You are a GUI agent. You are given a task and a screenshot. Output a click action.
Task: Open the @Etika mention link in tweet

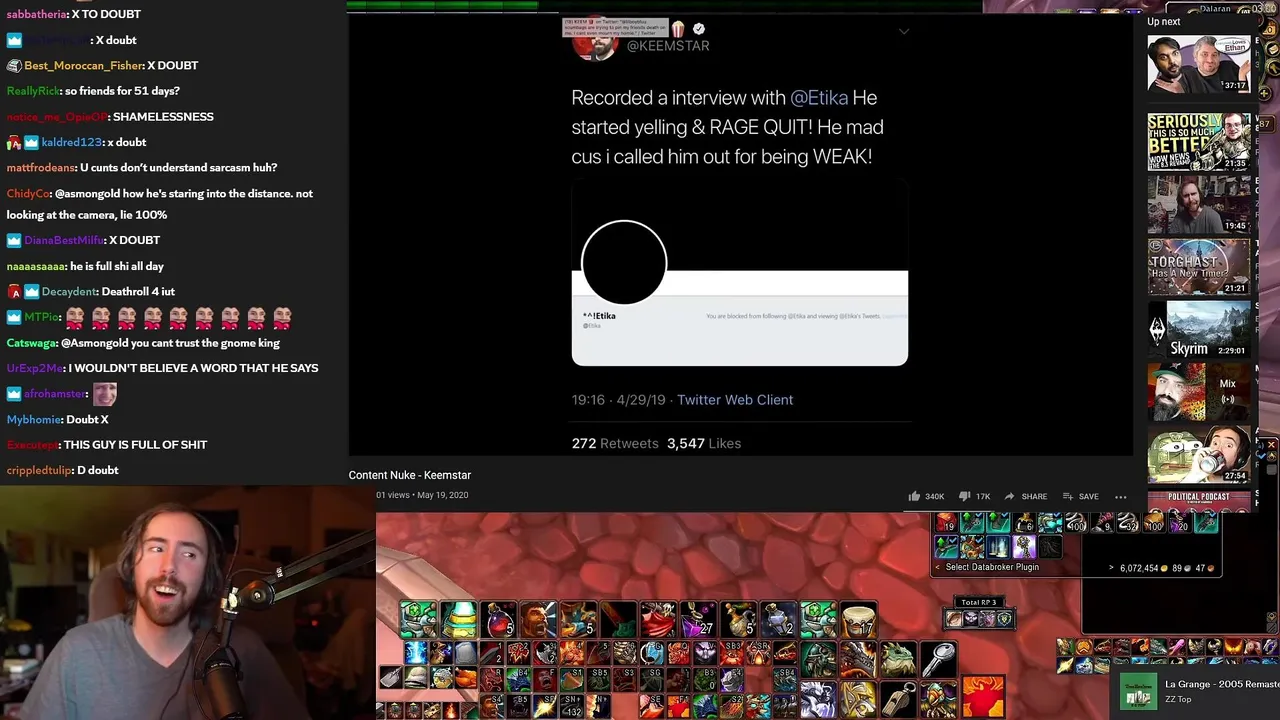click(819, 98)
